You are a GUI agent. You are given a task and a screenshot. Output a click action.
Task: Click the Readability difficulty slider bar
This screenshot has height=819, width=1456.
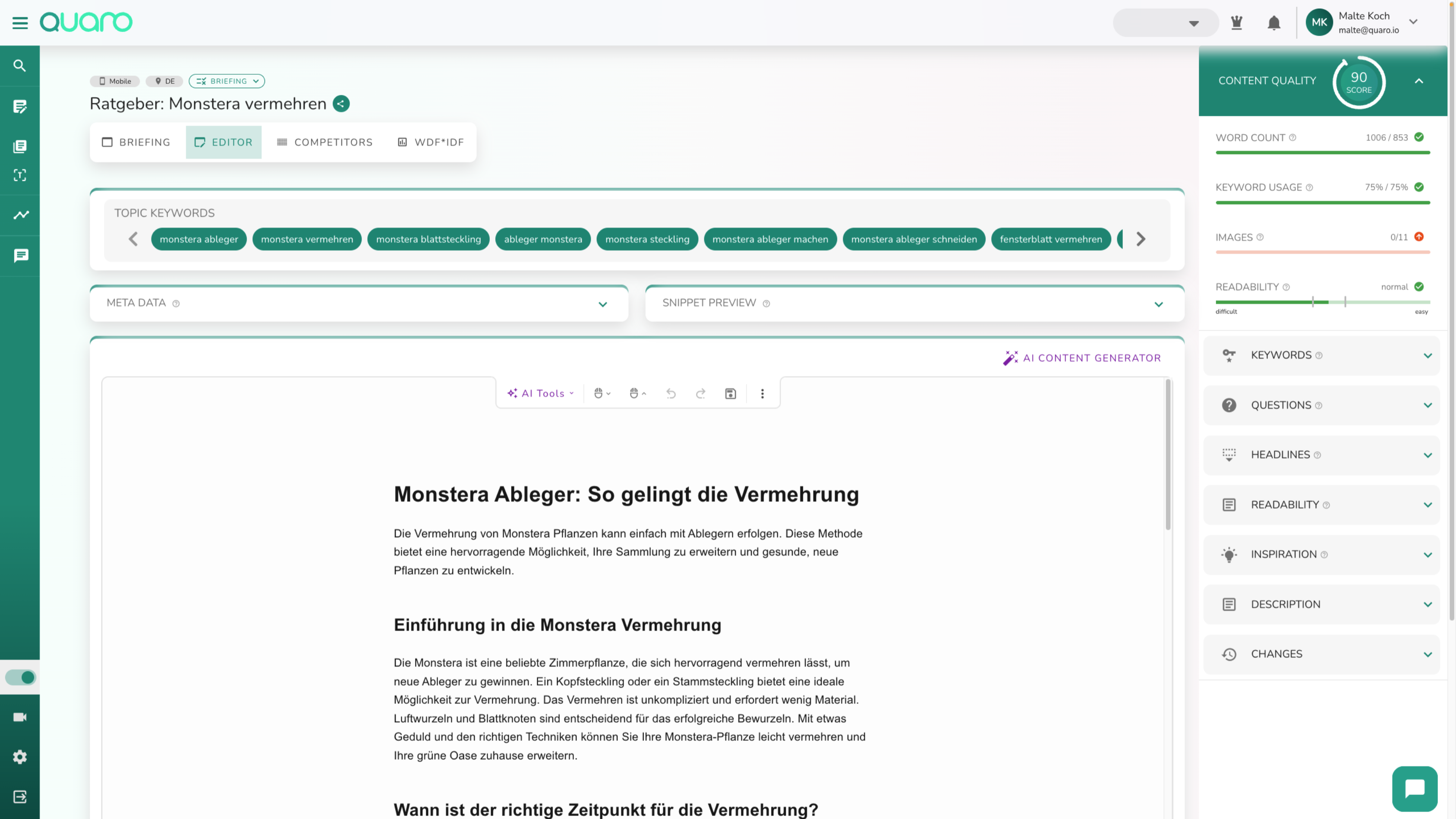(x=1322, y=303)
